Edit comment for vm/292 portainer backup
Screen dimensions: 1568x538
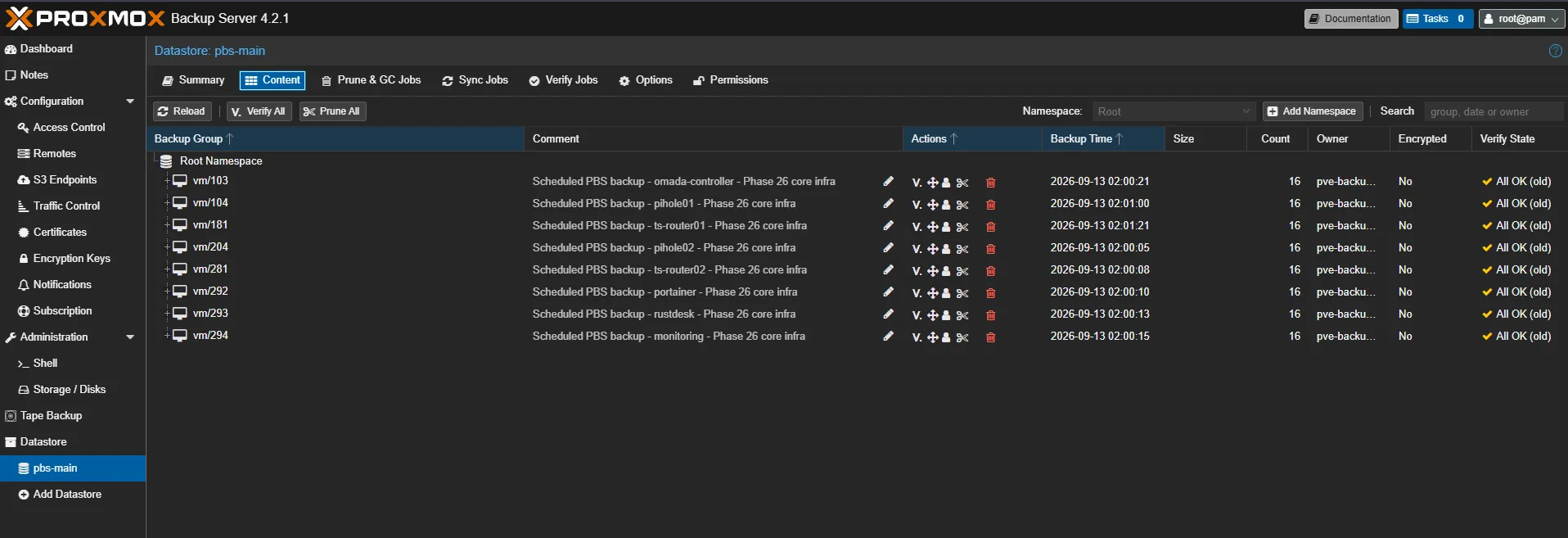pos(888,292)
